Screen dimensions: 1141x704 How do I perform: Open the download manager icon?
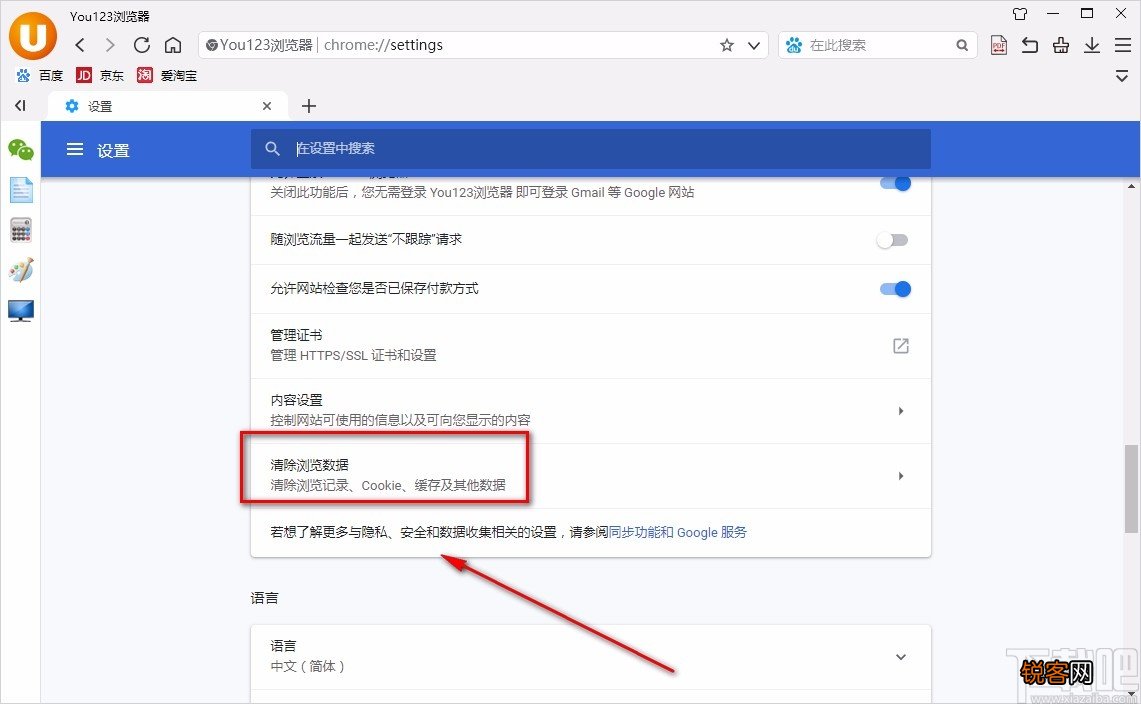click(x=1091, y=45)
